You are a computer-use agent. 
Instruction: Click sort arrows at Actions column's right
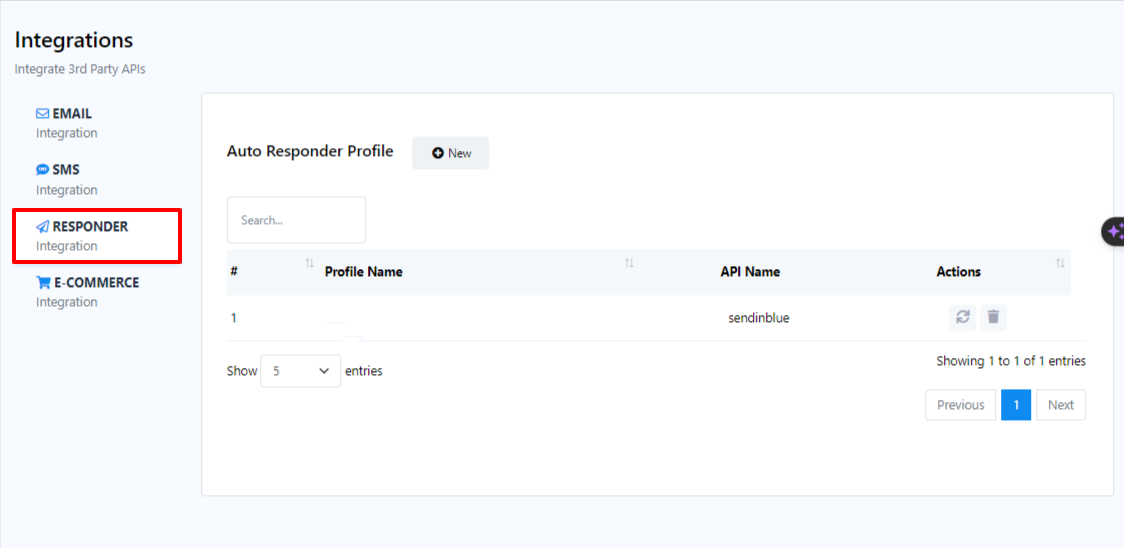pyautogui.click(x=1060, y=263)
